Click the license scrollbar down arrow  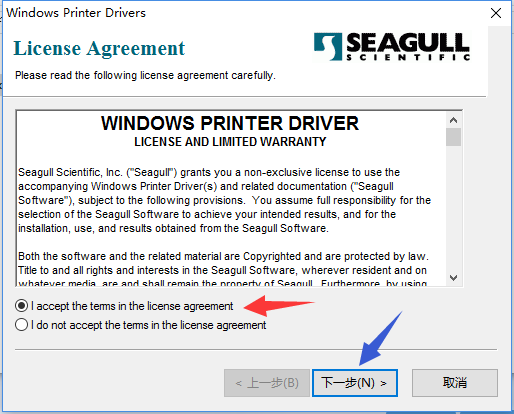pos(453,278)
